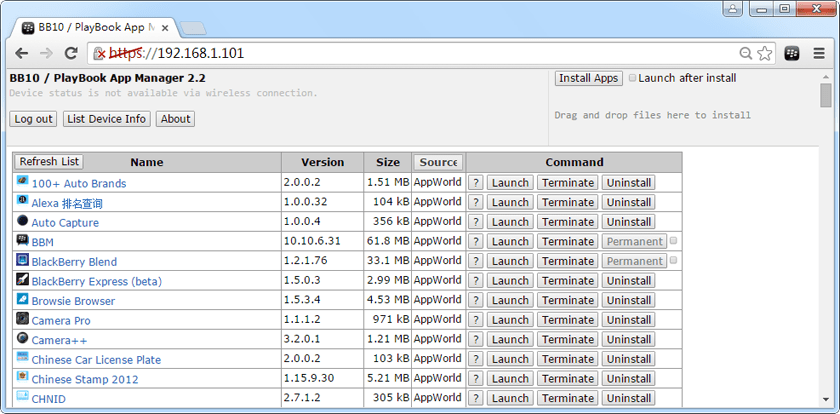Screen dimensions: 840x414
Task: Launch Camera++
Action: click(x=510, y=340)
